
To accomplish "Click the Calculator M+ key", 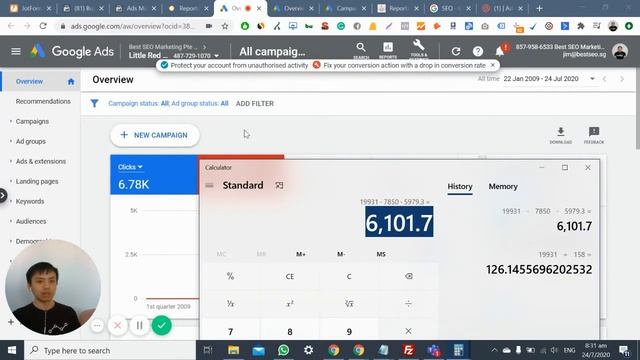I will pos(301,254).
